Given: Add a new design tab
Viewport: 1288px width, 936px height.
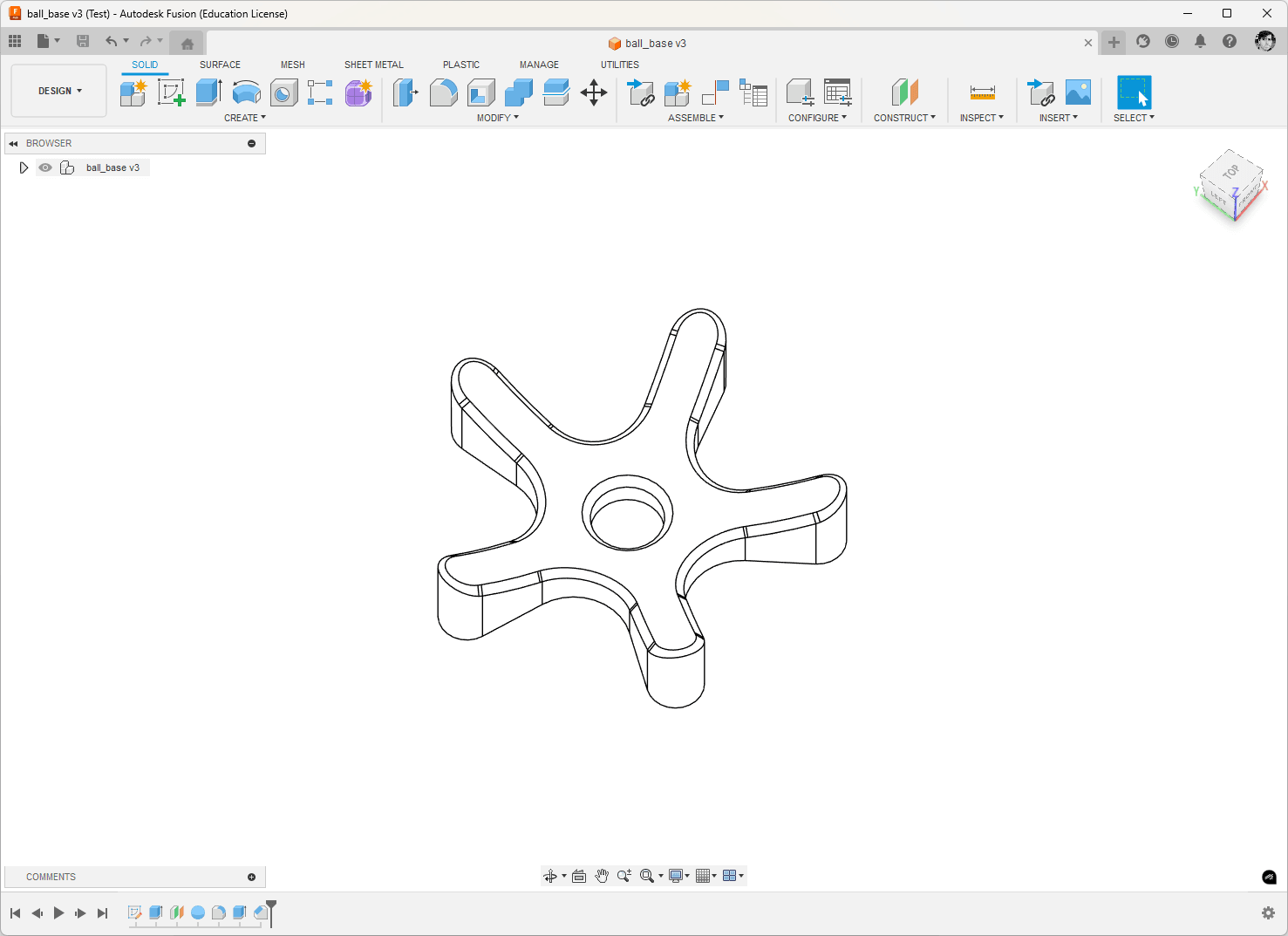Looking at the screenshot, I should [1114, 42].
